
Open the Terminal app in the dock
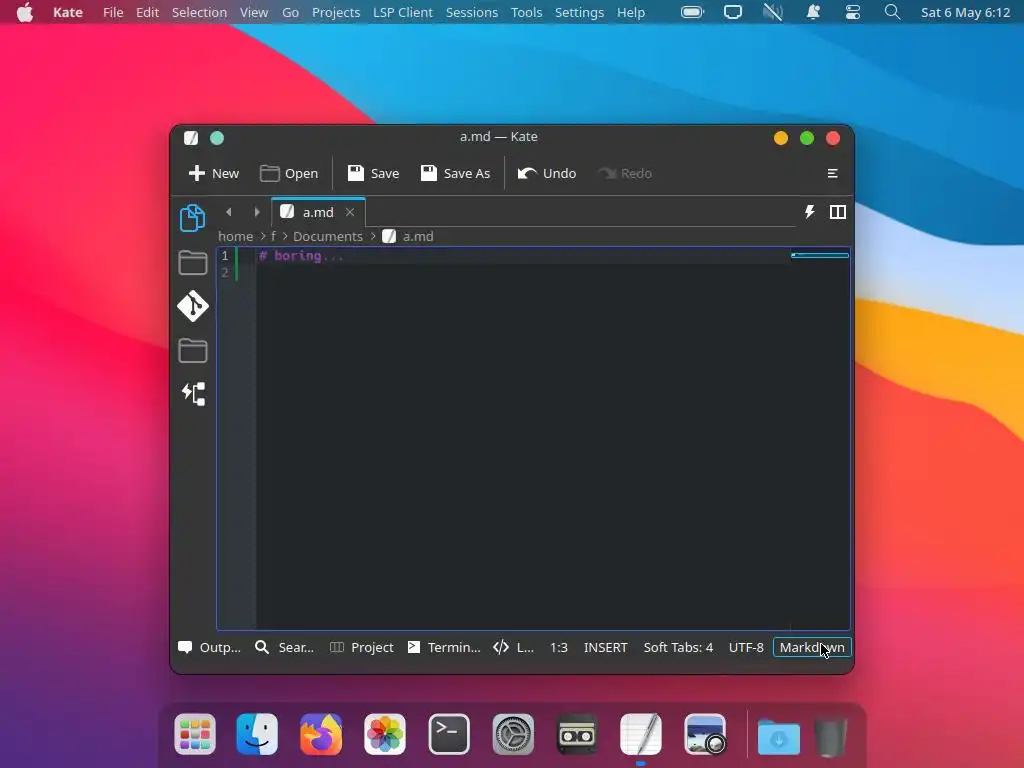[x=449, y=734]
